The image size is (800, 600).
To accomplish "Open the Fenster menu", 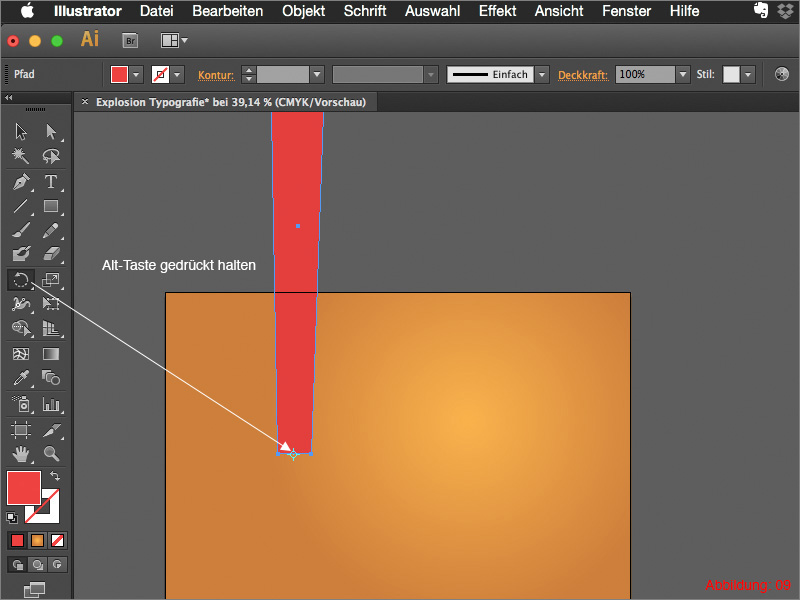I will click(x=626, y=11).
